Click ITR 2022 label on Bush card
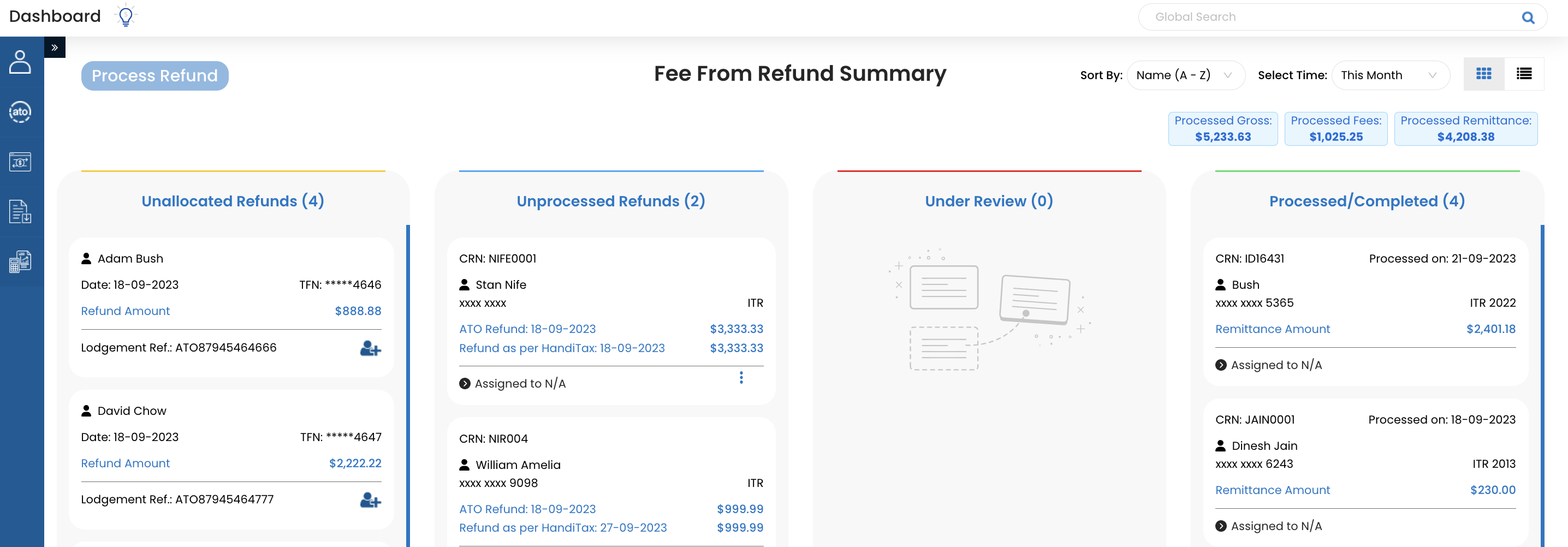Screen dimensions: 1568x547 pos(1493,303)
